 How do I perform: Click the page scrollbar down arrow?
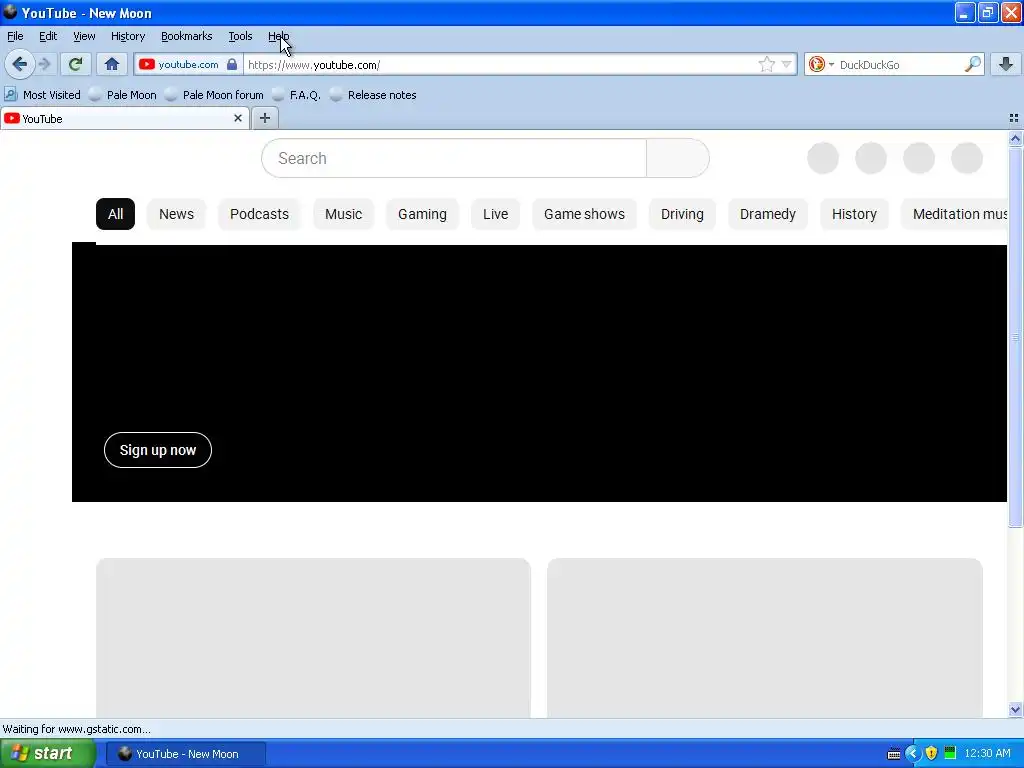1015,709
